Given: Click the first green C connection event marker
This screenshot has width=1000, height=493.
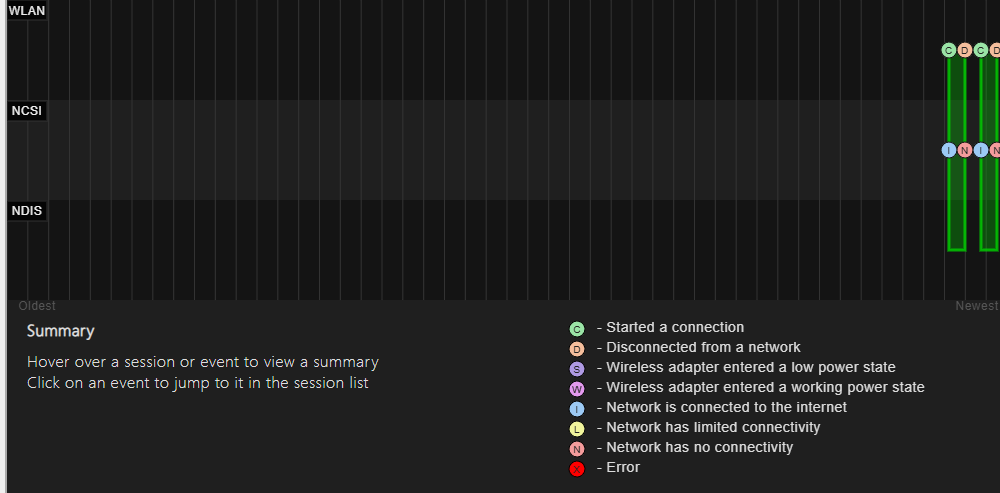Looking at the screenshot, I should tap(949, 50).
